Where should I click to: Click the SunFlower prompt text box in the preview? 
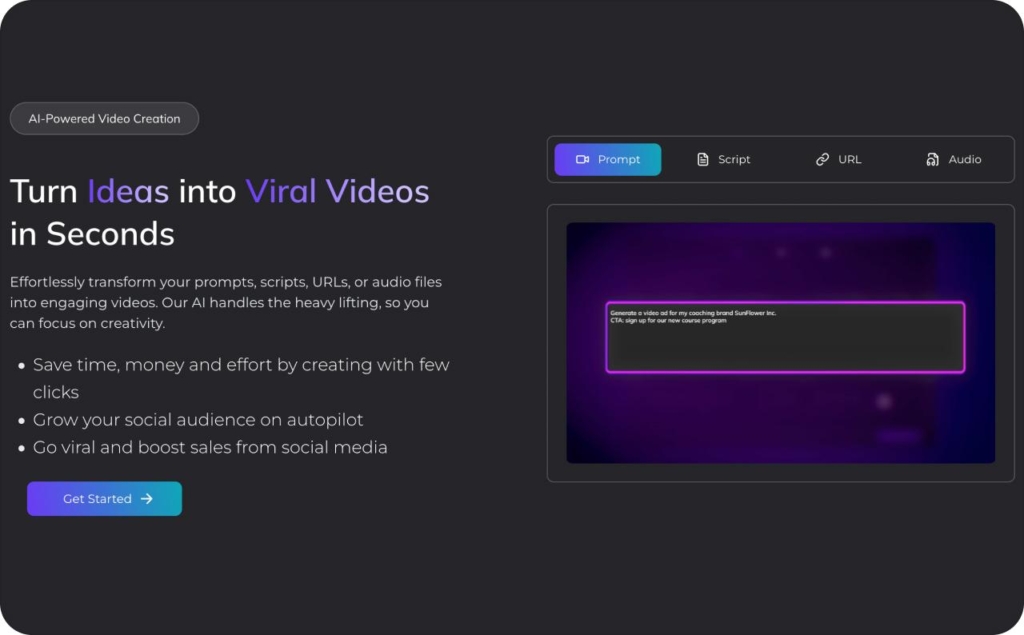[x=785, y=338]
